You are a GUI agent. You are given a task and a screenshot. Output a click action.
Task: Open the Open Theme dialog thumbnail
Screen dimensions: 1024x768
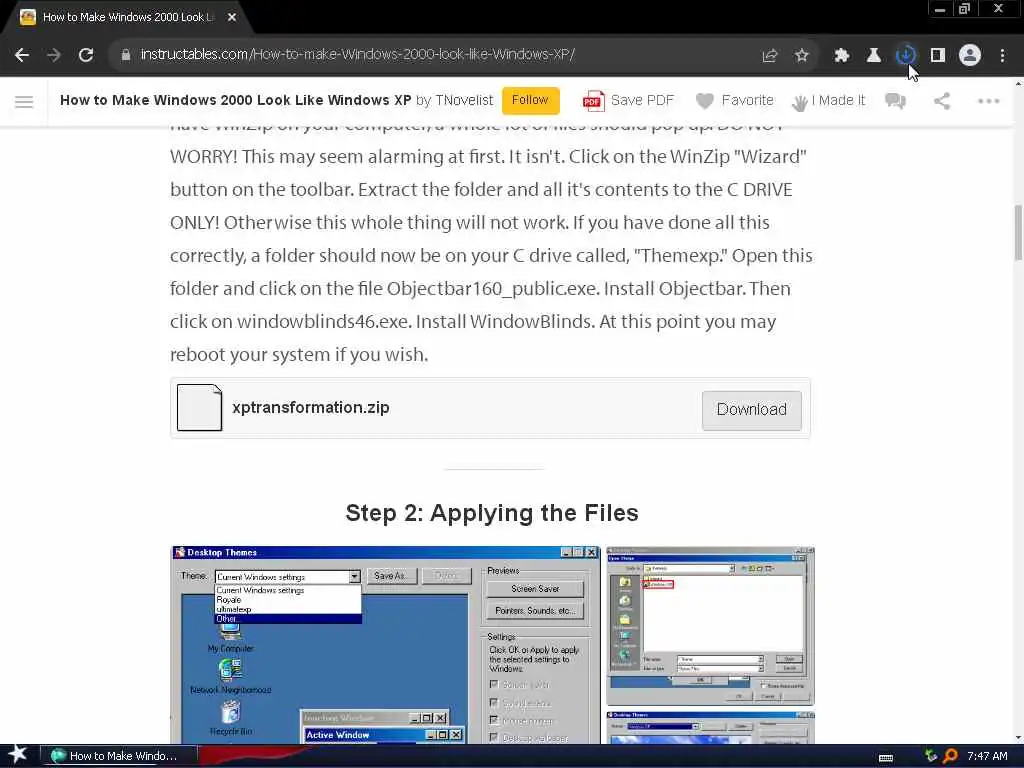coord(711,626)
